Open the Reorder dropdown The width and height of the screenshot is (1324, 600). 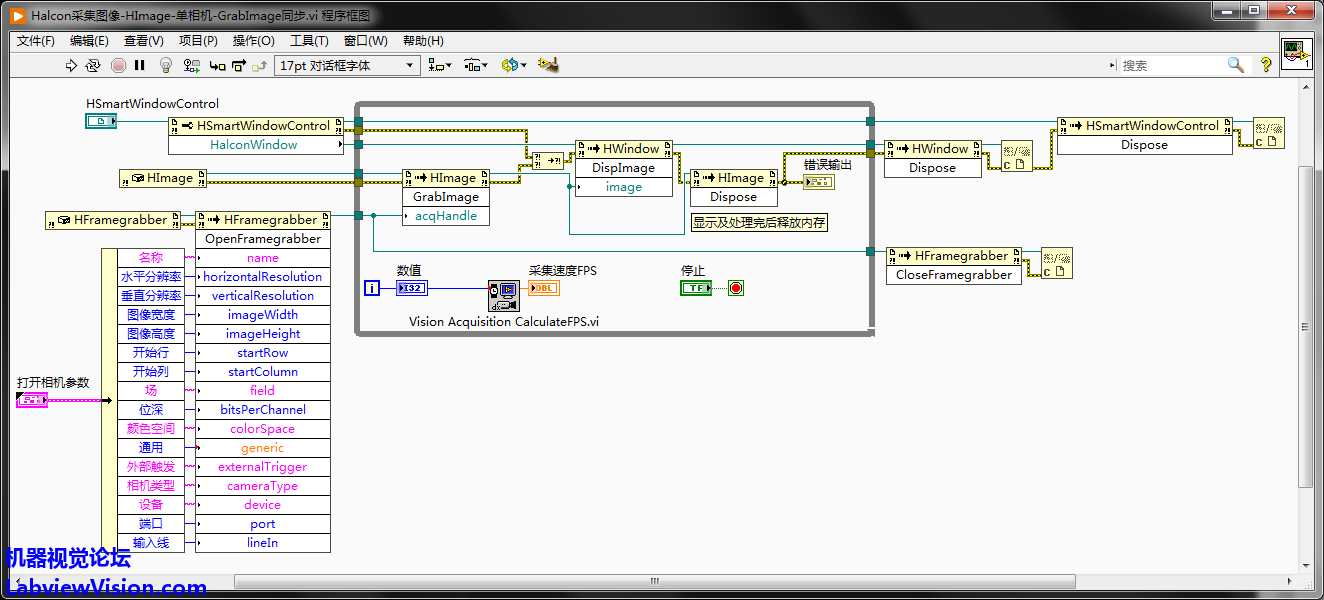pos(513,65)
